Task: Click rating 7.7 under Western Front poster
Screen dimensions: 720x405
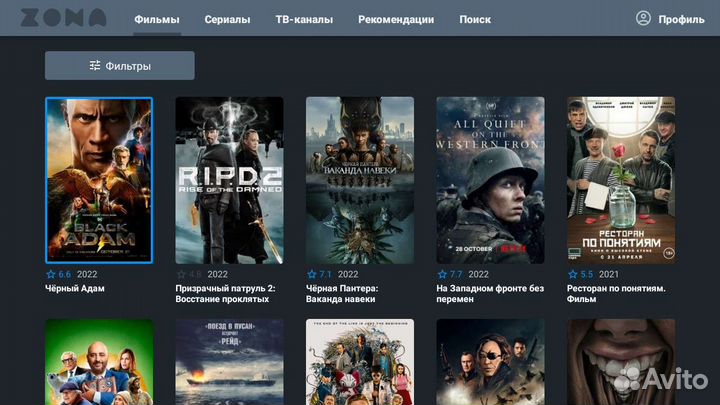Action: pyautogui.click(x=456, y=274)
